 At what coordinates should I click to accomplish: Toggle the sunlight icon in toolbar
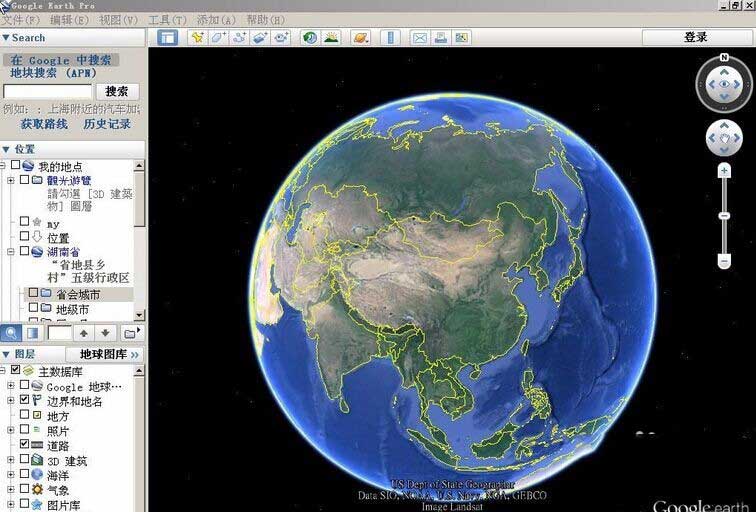pos(331,38)
